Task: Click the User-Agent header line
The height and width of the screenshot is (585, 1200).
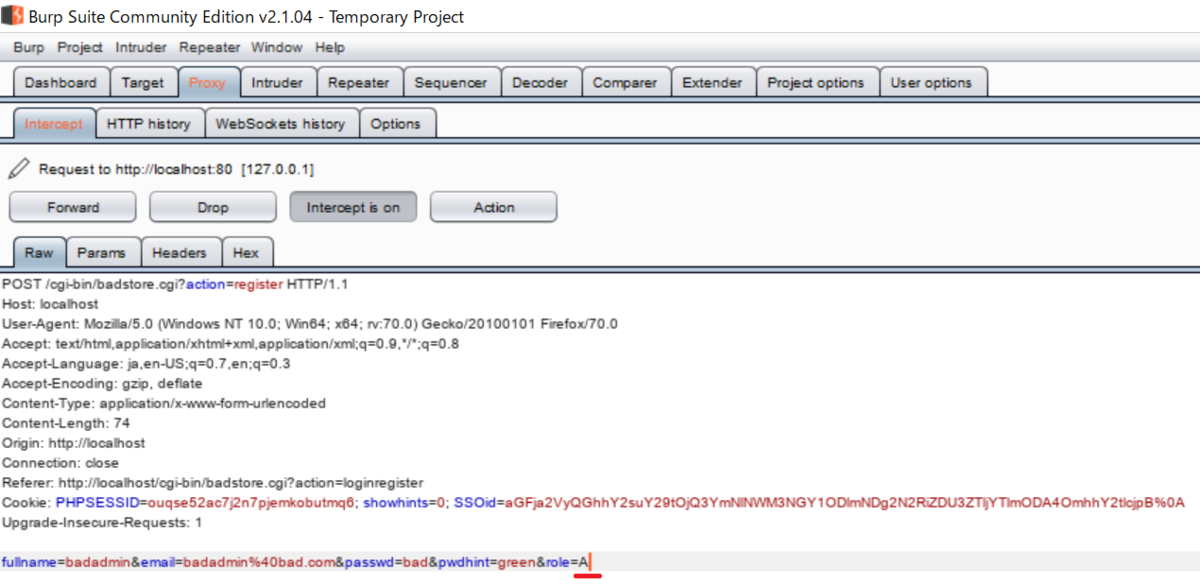Action: pyautogui.click(x=310, y=323)
